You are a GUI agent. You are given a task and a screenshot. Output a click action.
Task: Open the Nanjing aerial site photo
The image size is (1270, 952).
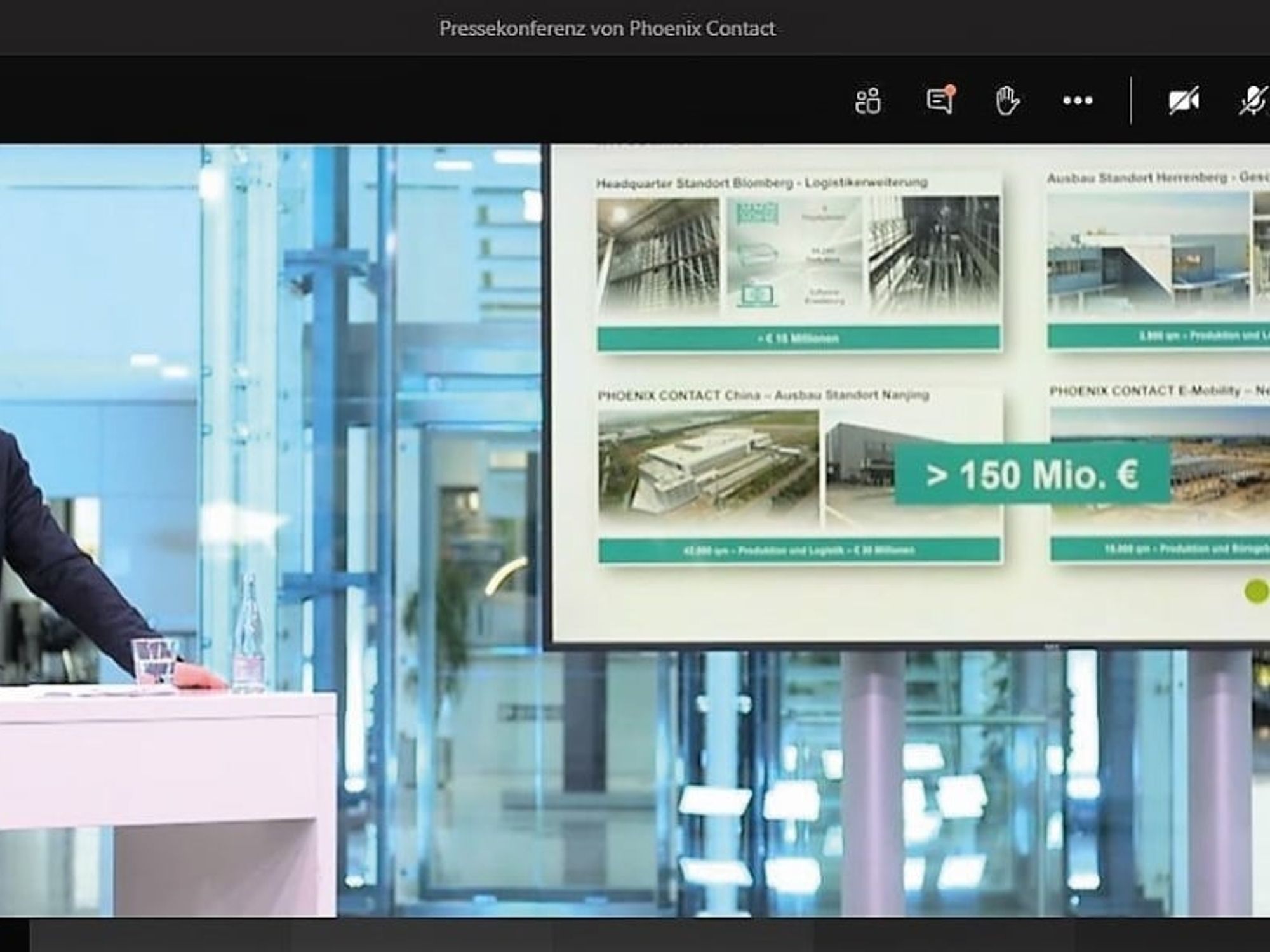708,468
